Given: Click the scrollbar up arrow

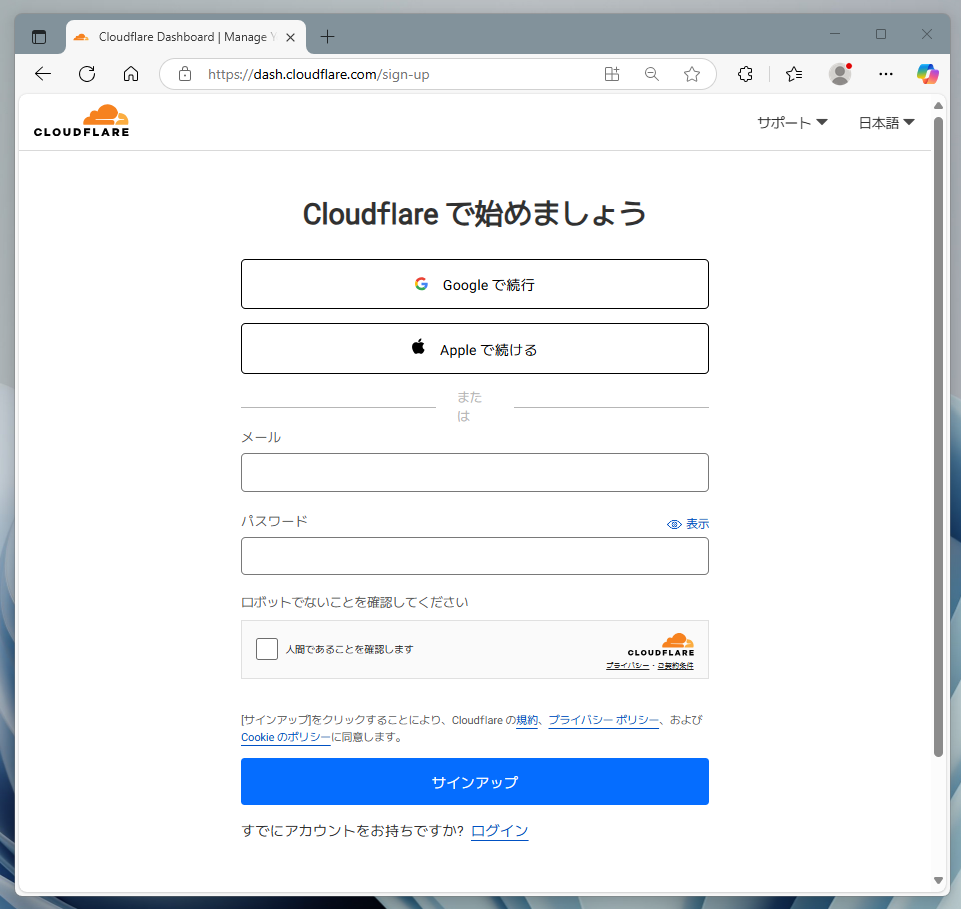Looking at the screenshot, I should (x=938, y=105).
